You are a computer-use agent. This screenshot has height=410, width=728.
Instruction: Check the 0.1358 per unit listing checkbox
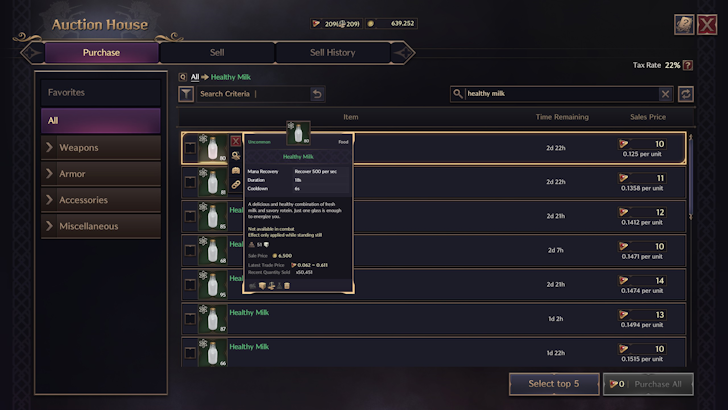[190, 183]
